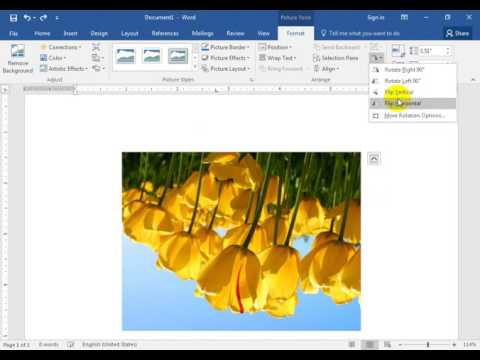Switch to Web Layout view
The image size is (480, 360).
[x=387, y=345]
